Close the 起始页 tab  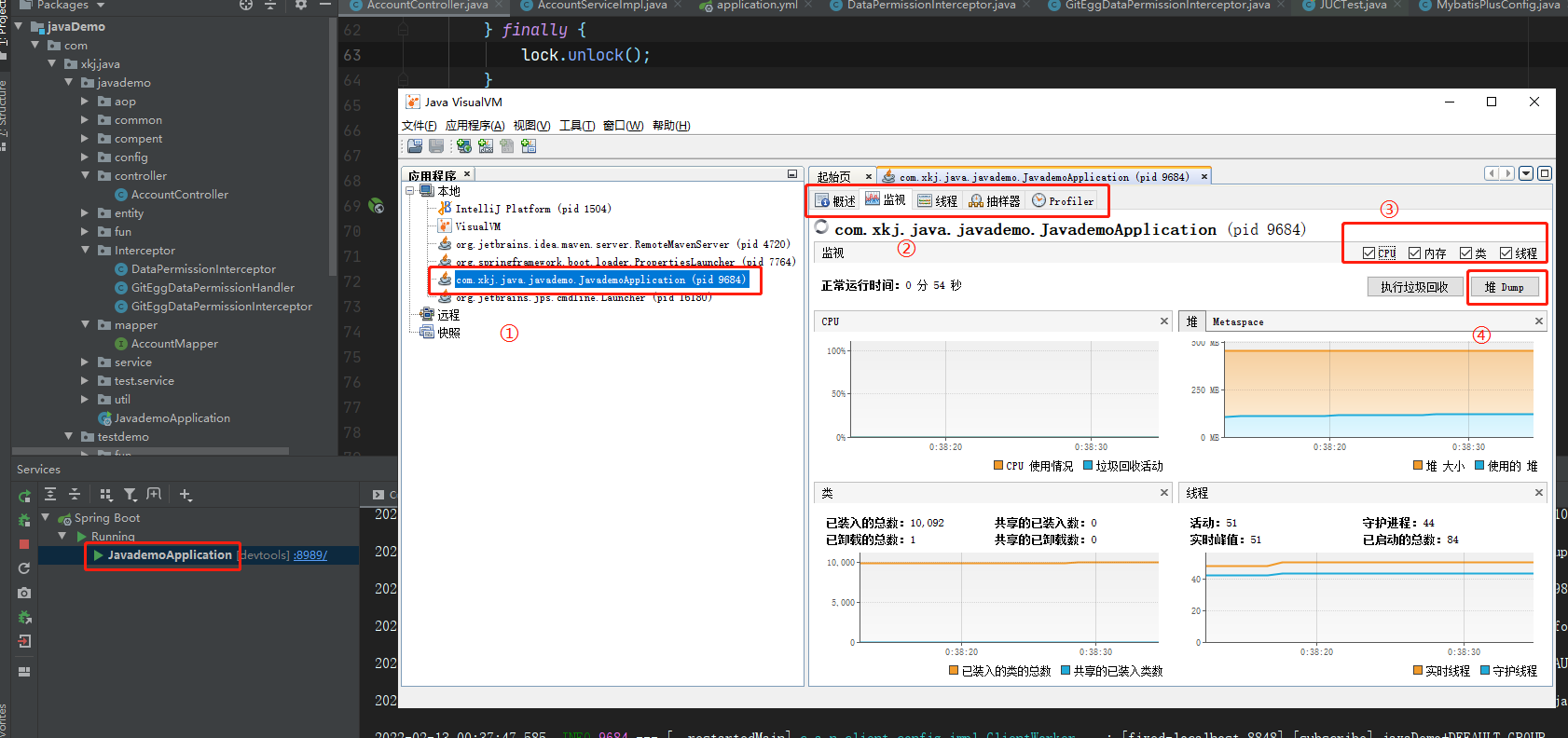click(x=869, y=177)
